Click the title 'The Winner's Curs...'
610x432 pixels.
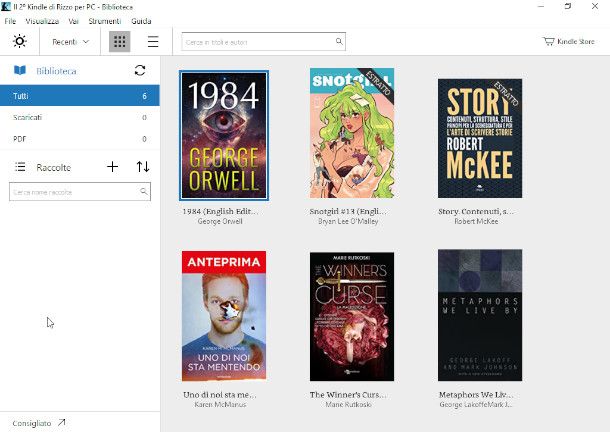(348, 395)
